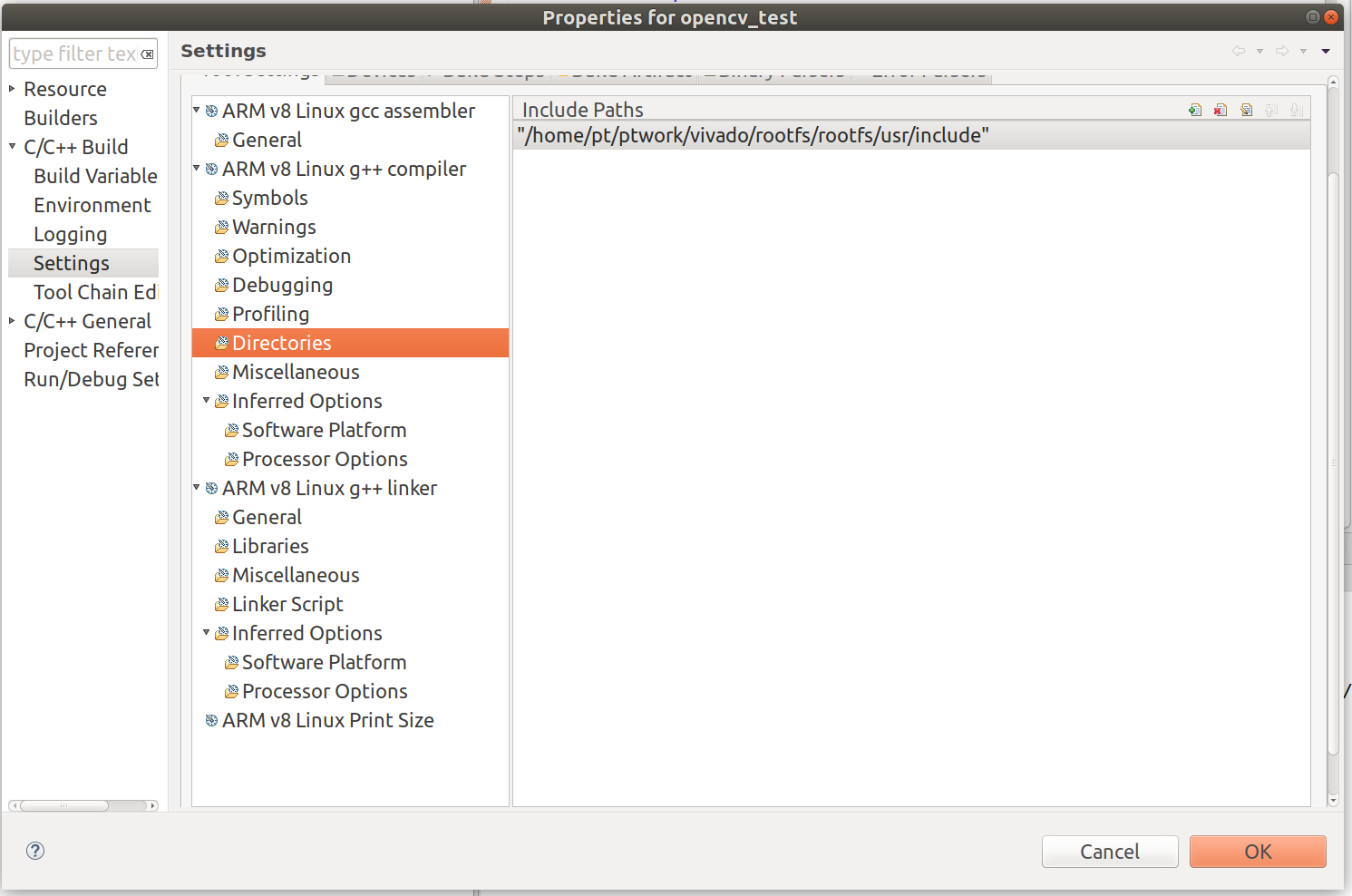The height and width of the screenshot is (896, 1352).
Task: Expand the Resource tree item
Action: [12, 89]
